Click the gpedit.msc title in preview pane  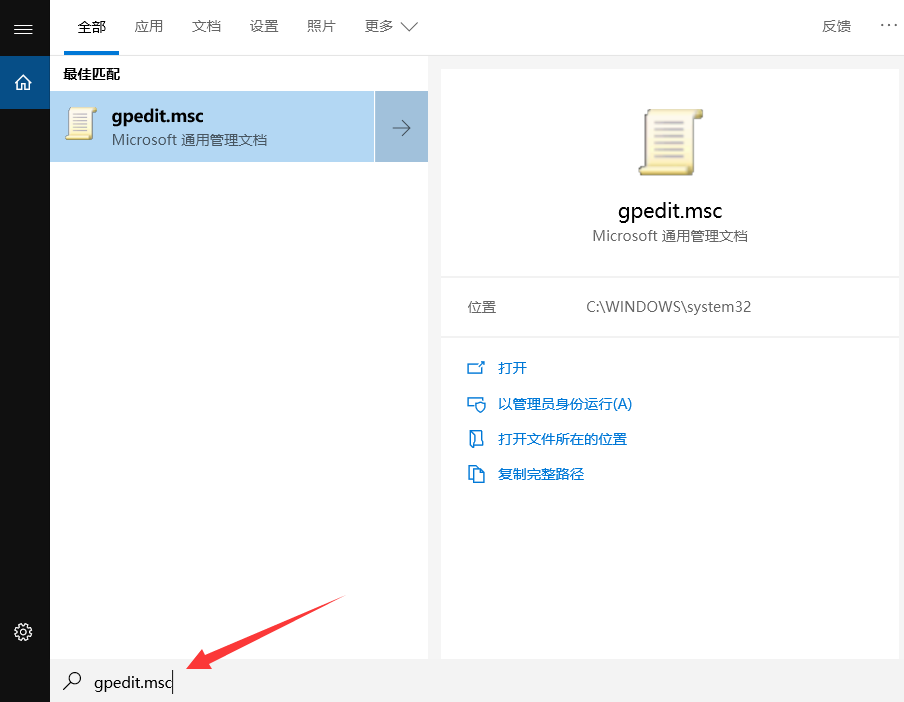pyautogui.click(x=670, y=212)
